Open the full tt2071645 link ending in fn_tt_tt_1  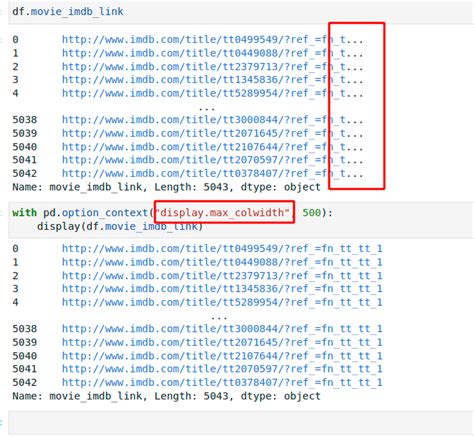(222, 342)
